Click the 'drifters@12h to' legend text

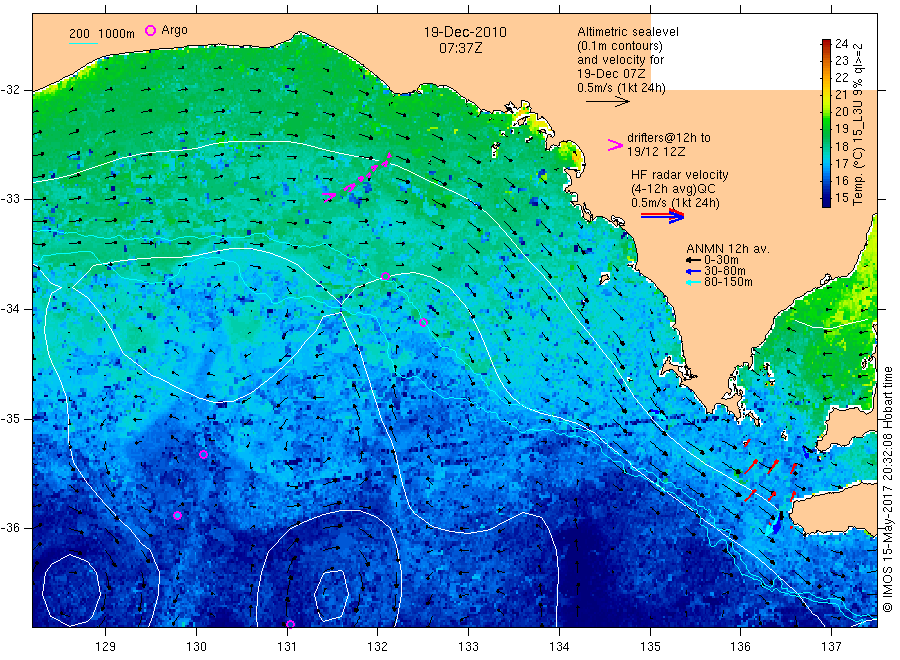tap(669, 138)
